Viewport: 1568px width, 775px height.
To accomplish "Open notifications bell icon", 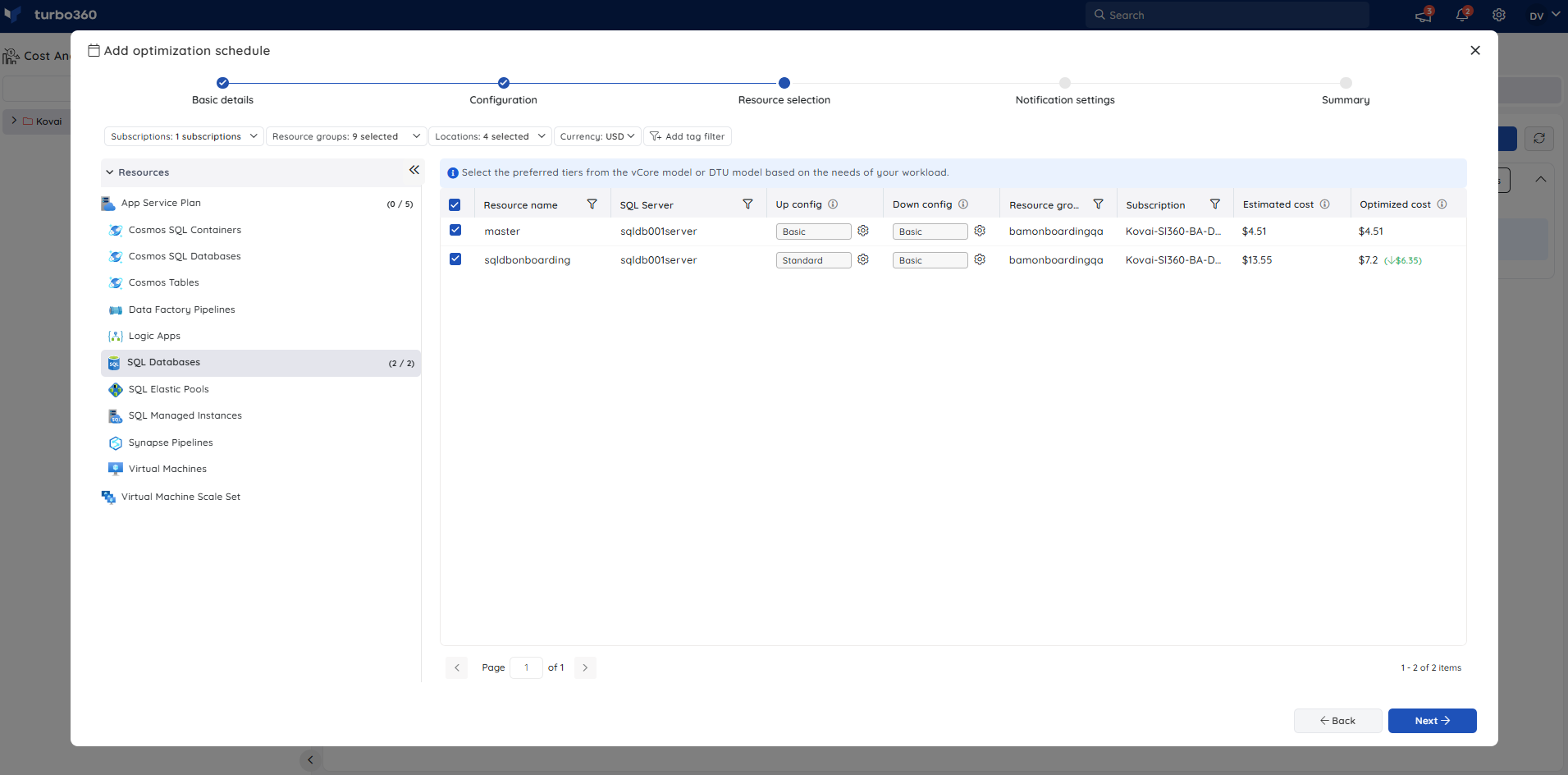I will coord(1462,15).
